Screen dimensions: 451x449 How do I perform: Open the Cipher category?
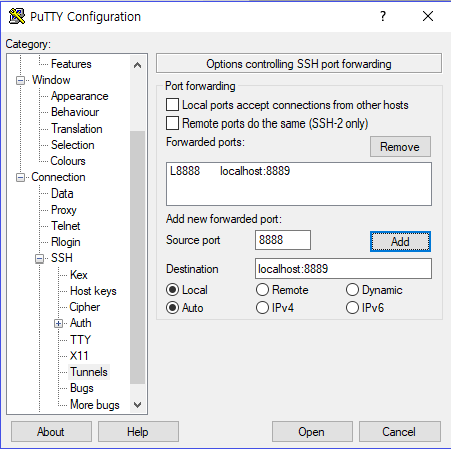point(85,307)
